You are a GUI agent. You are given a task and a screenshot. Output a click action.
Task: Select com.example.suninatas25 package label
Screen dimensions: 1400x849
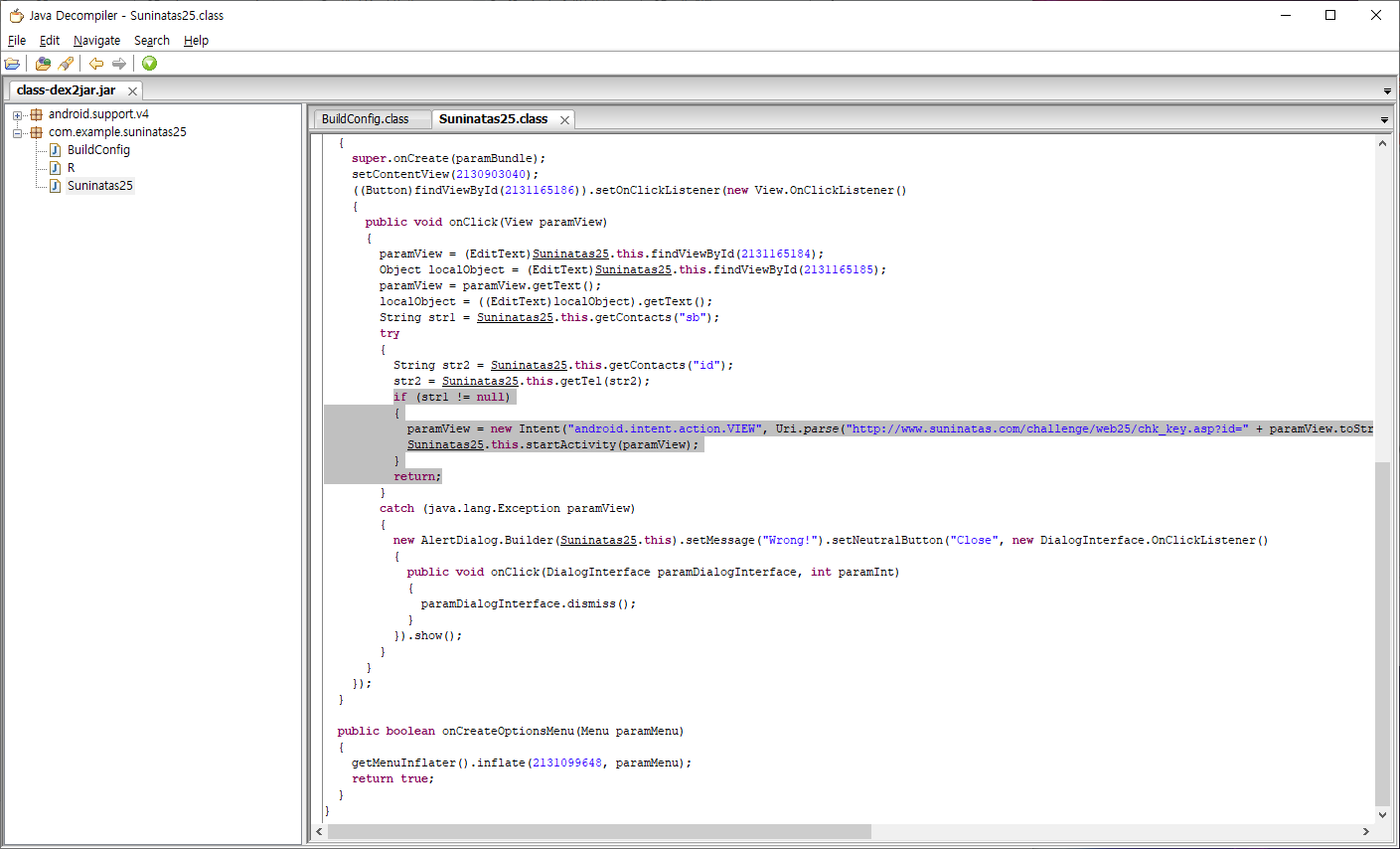click(x=117, y=132)
